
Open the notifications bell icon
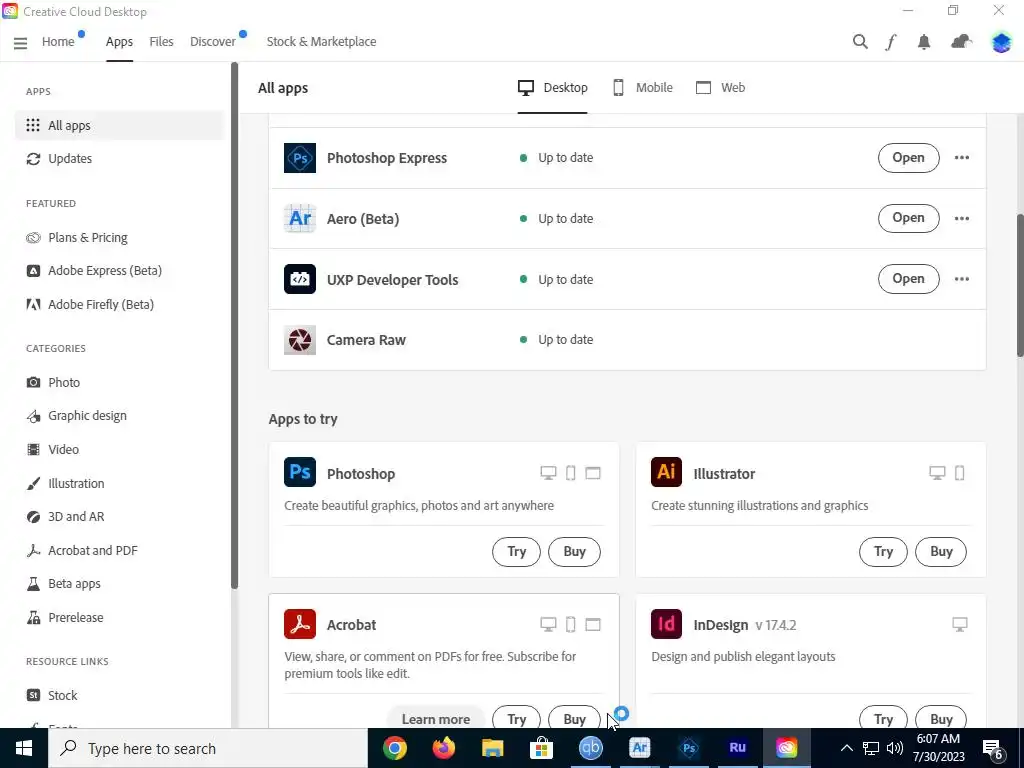click(923, 42)
